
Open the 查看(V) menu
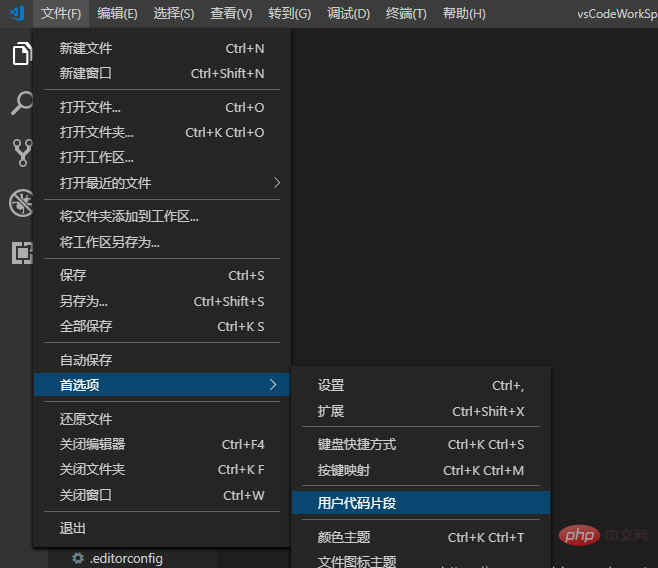point(231,14)
